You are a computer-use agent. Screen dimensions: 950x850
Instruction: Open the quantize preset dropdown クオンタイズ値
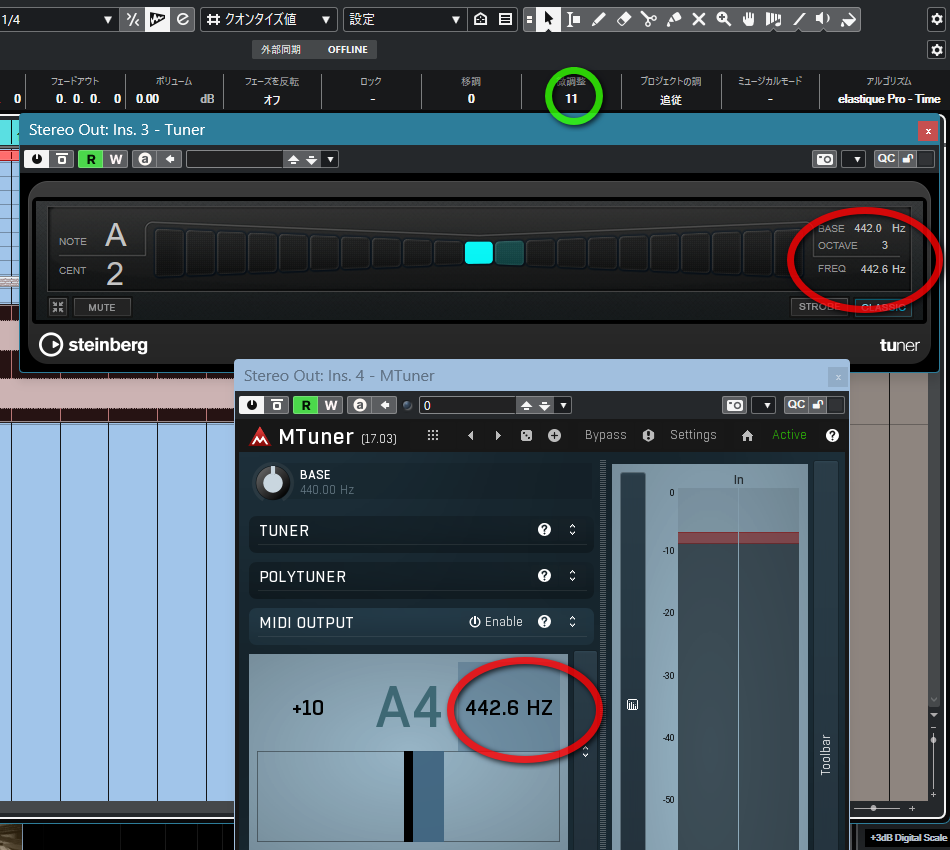[x=269, y=19]
